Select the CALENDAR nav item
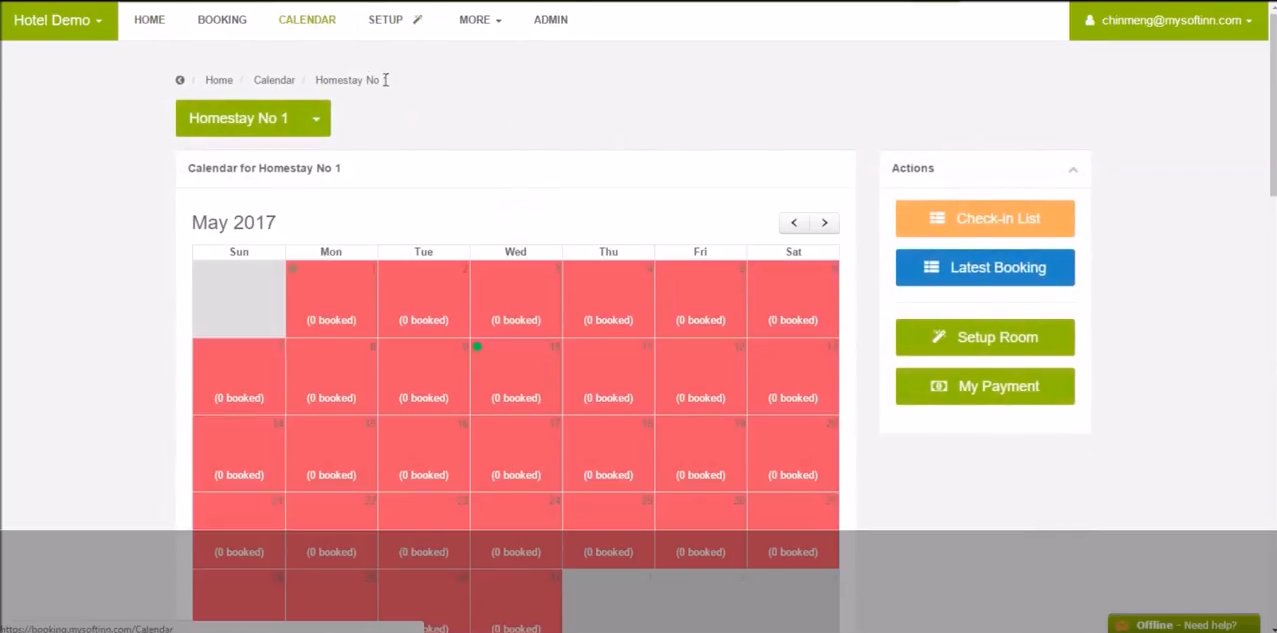The width and height of the screenshot is (1277, 633). coord(307,20)
